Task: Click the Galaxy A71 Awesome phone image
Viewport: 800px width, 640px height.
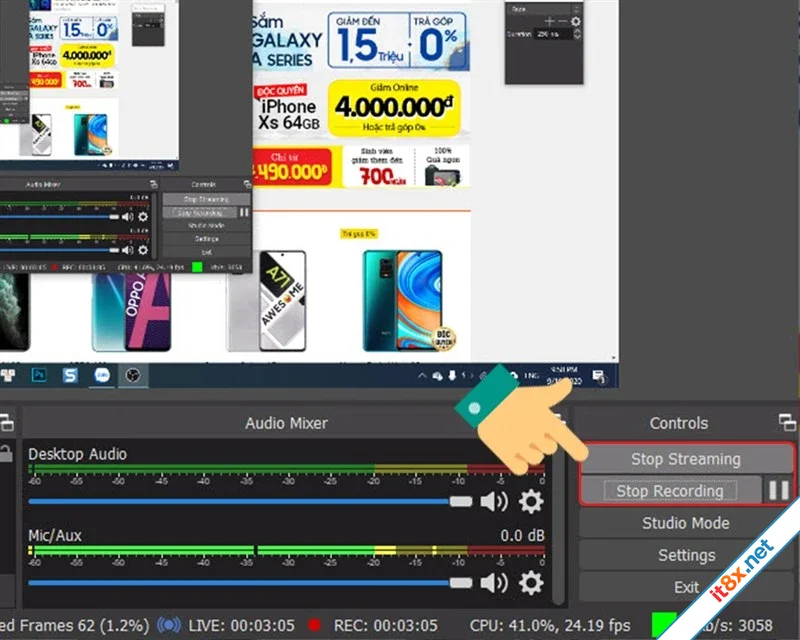Action: tap(283, 301)
